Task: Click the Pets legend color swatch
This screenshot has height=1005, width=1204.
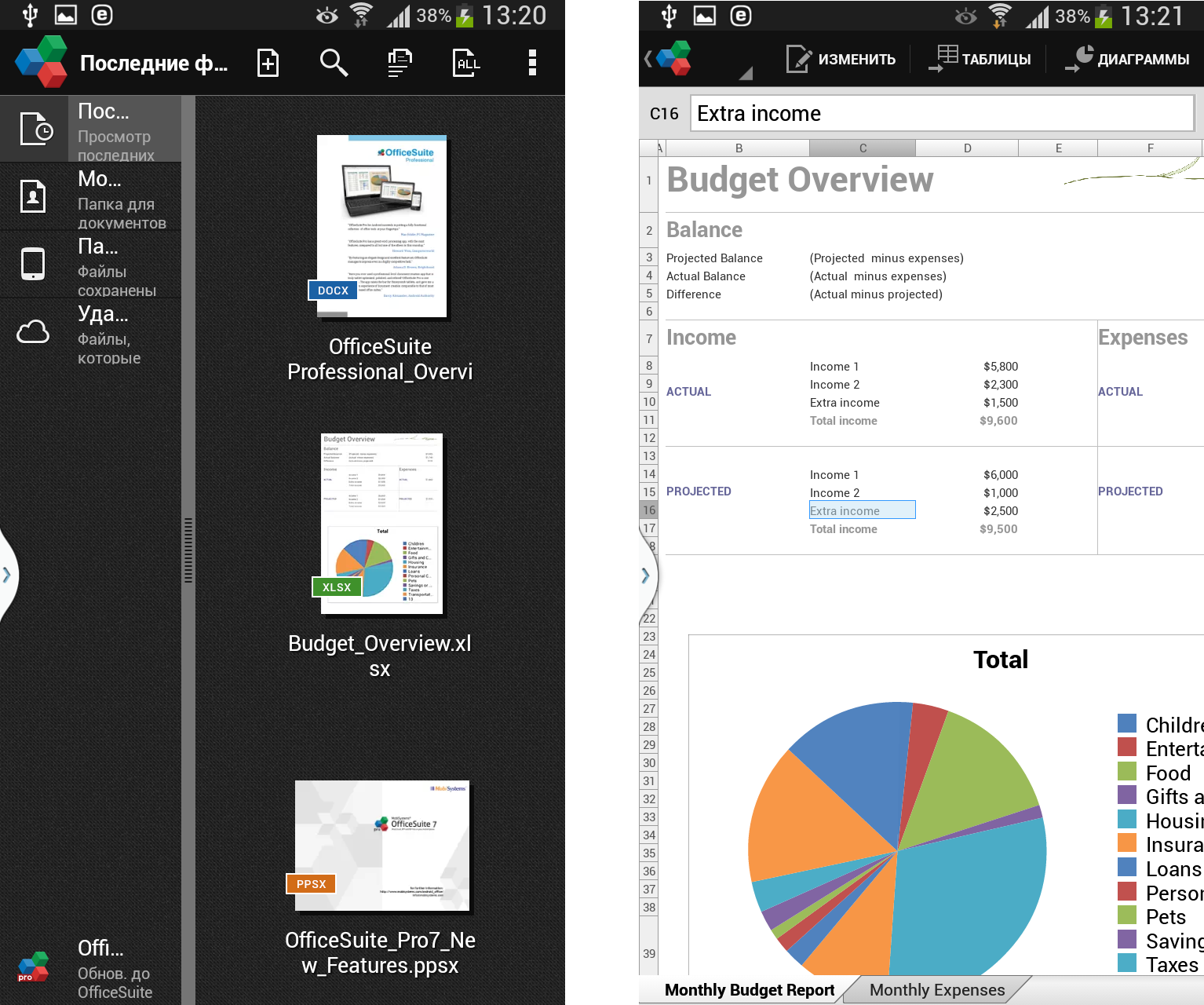Action: [1127, 915]
